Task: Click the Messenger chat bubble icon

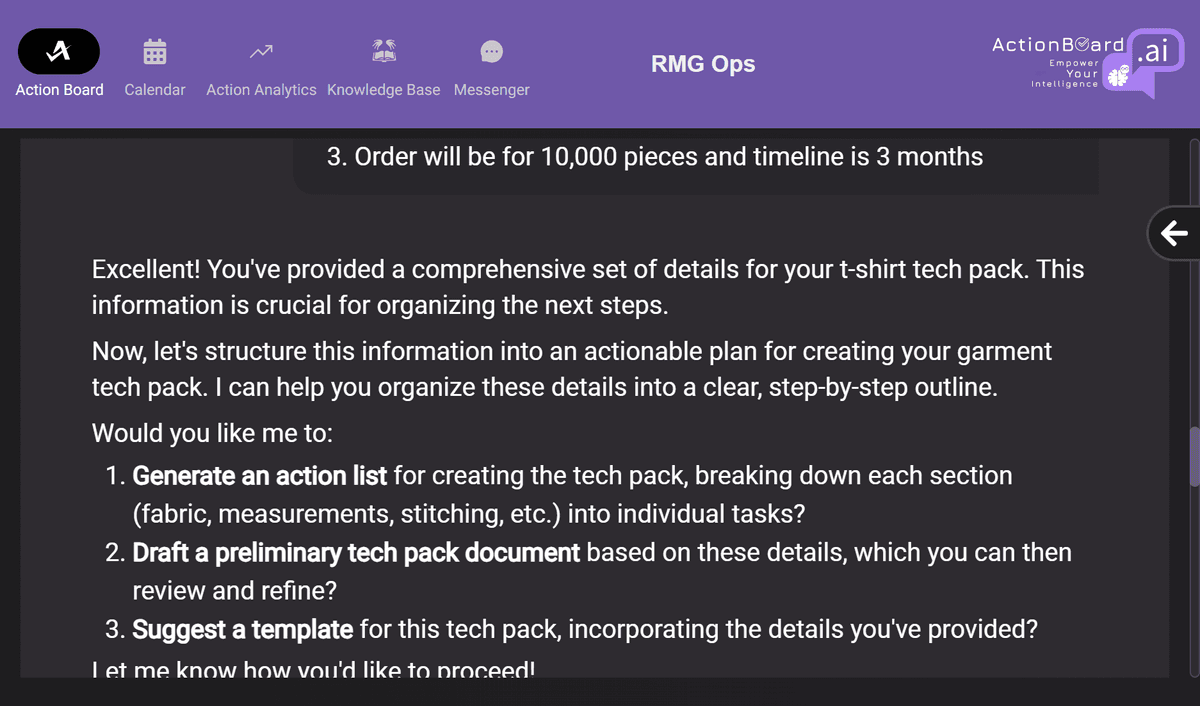Action: point(492,51)
